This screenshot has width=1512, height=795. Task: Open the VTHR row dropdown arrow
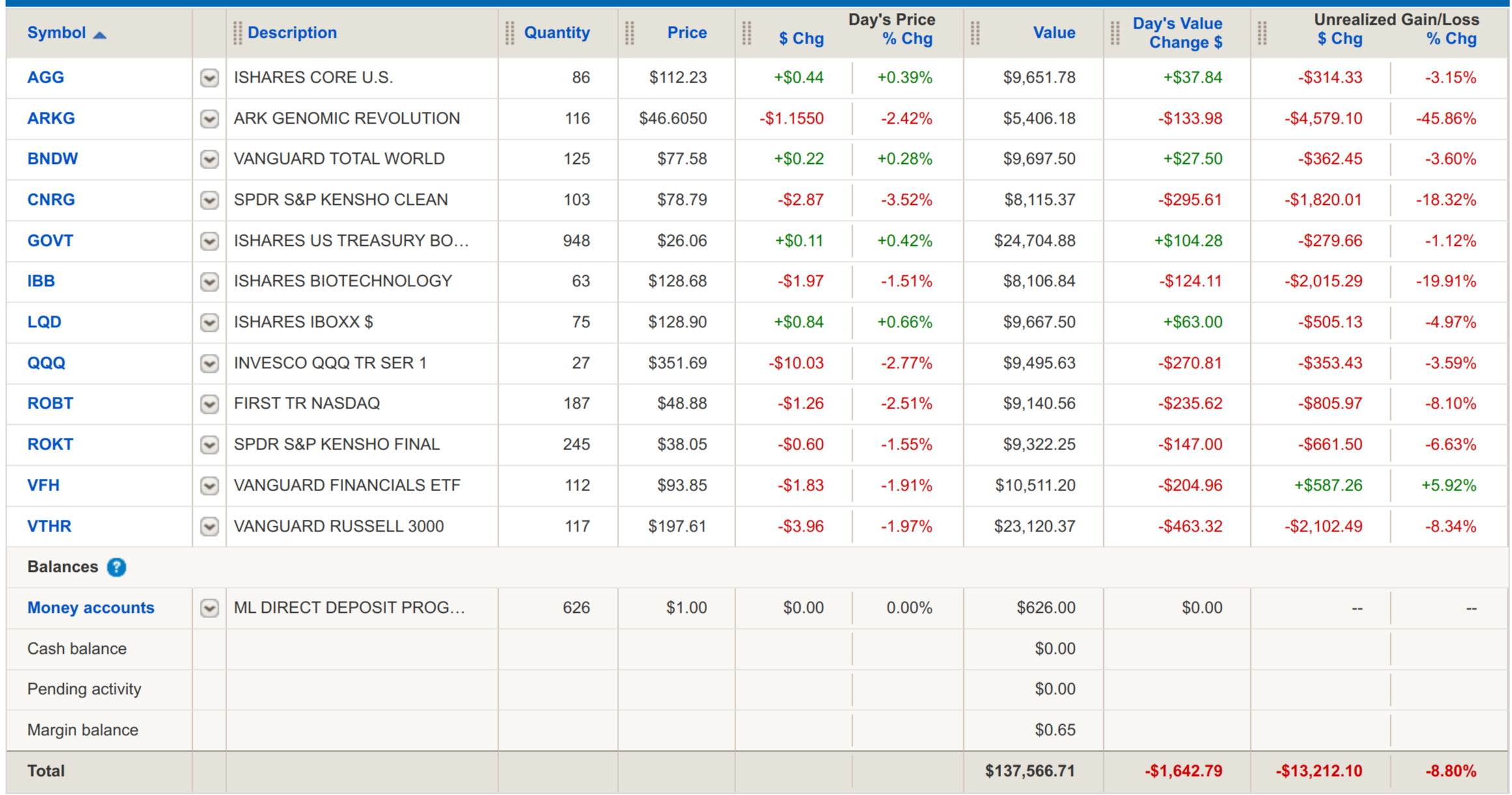[209, 526]
